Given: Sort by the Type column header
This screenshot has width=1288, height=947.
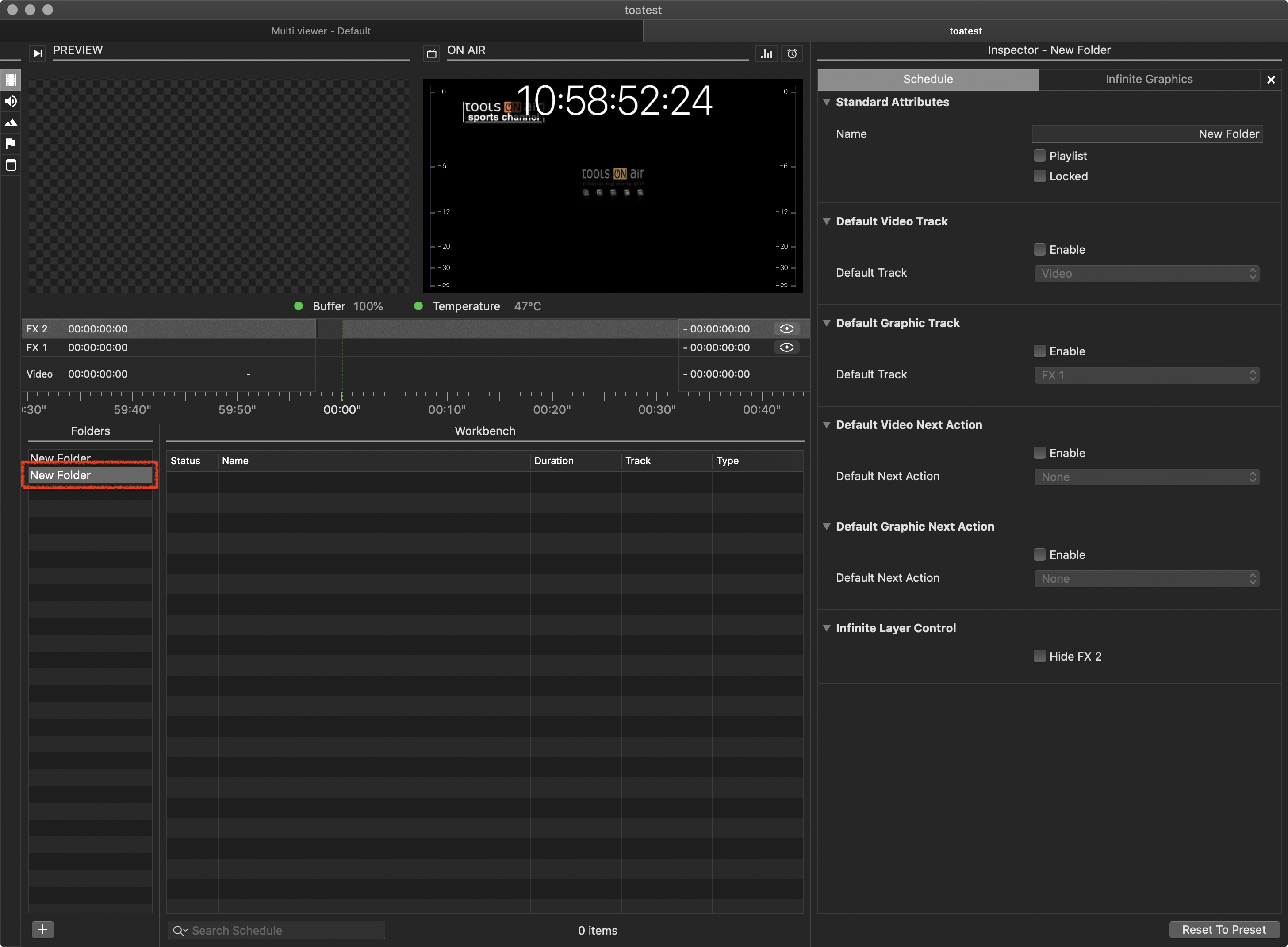Looking at the screenshot, I should coord(758,461).
